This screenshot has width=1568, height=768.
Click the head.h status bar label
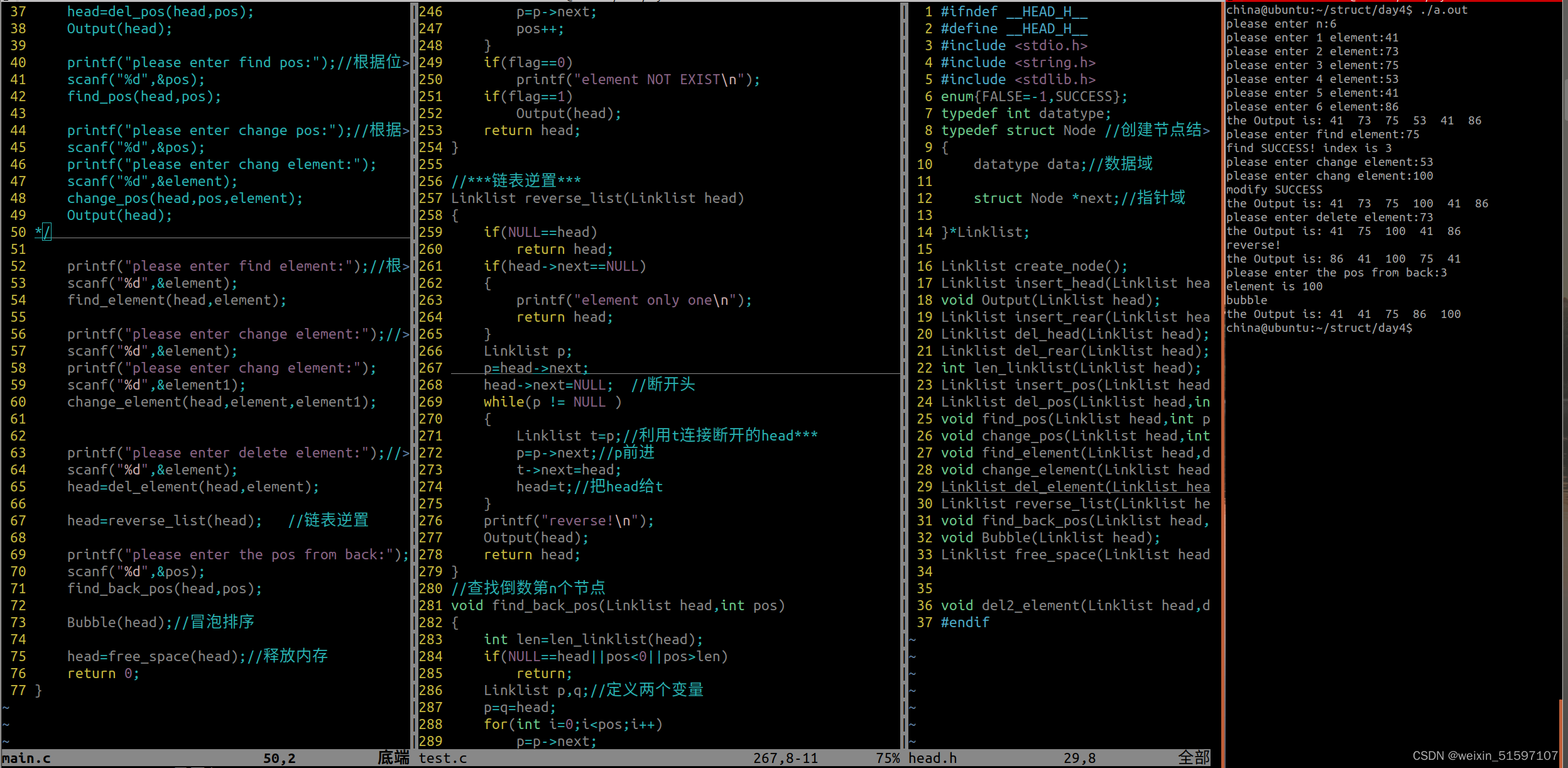click(x=932, y=758)
